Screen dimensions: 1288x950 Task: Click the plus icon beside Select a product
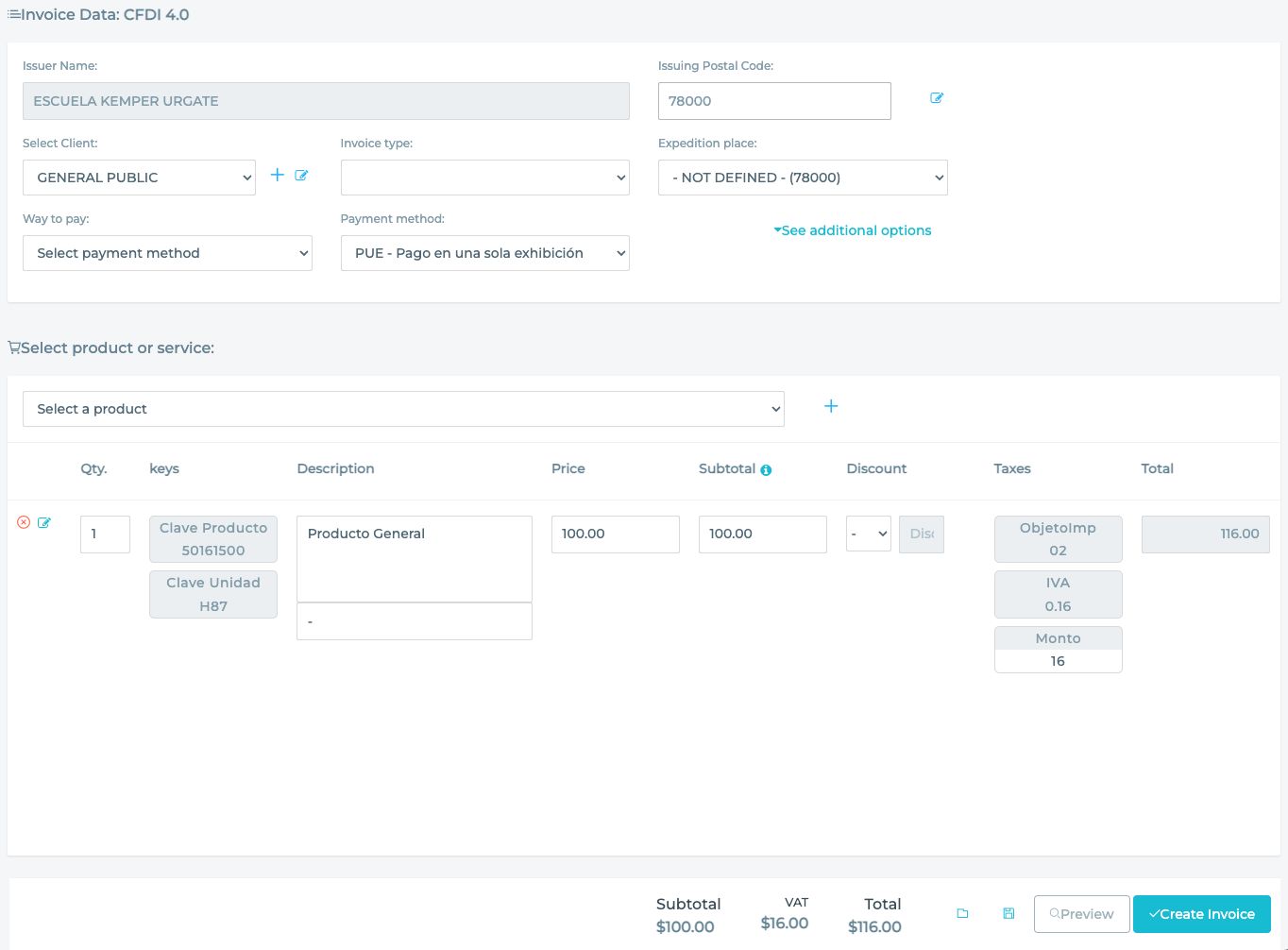coord(831,406)
